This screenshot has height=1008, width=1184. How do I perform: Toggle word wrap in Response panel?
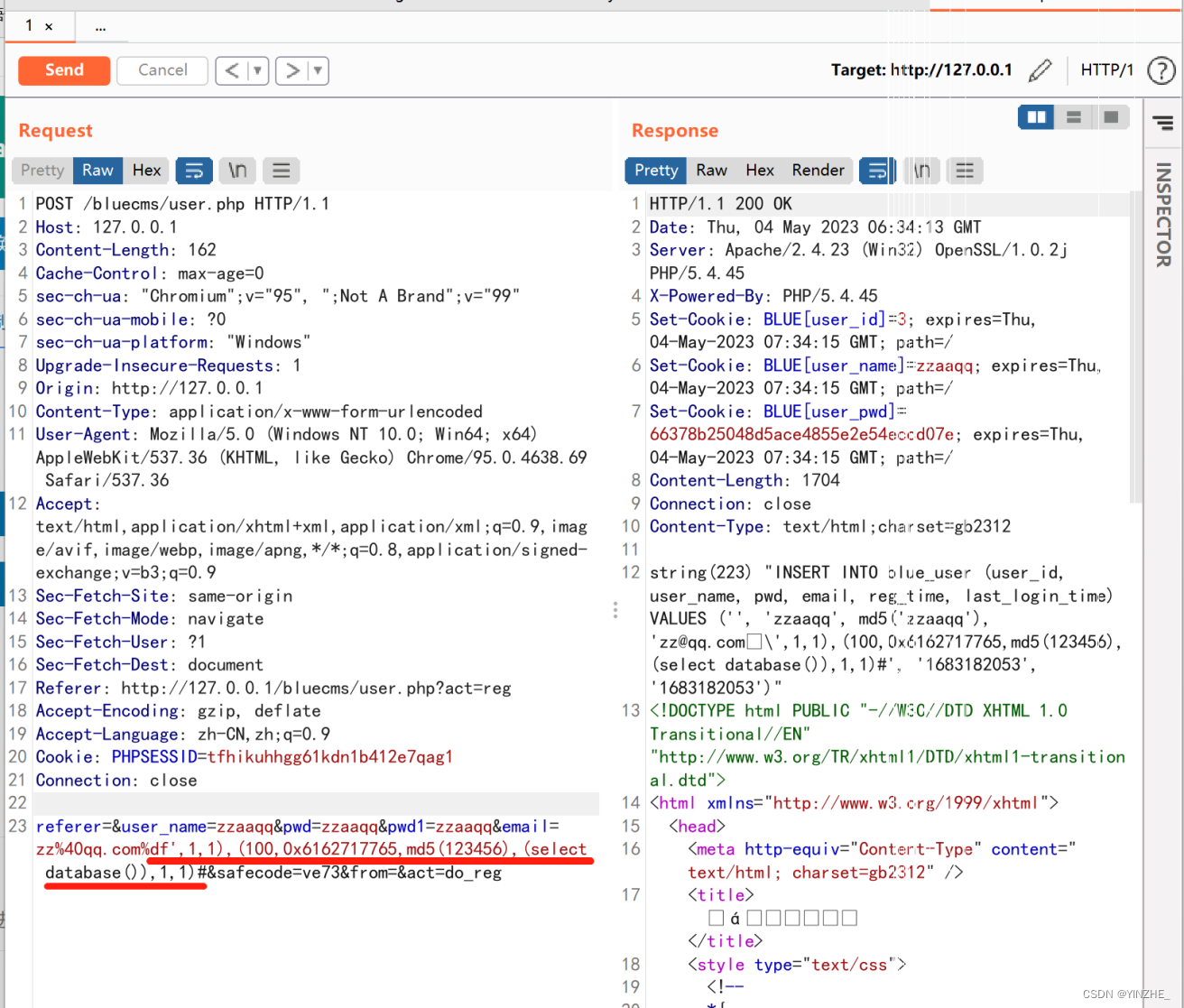pos(877,171)
